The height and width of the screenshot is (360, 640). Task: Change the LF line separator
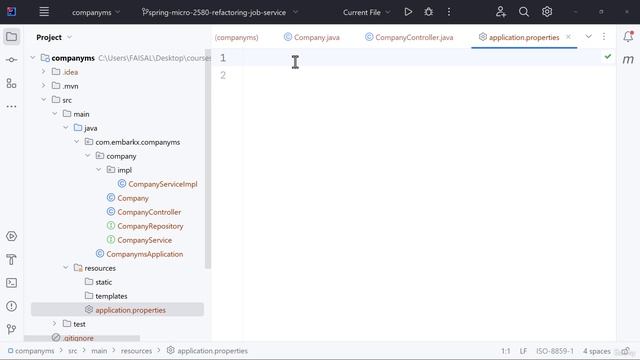[x=523, y=351]
